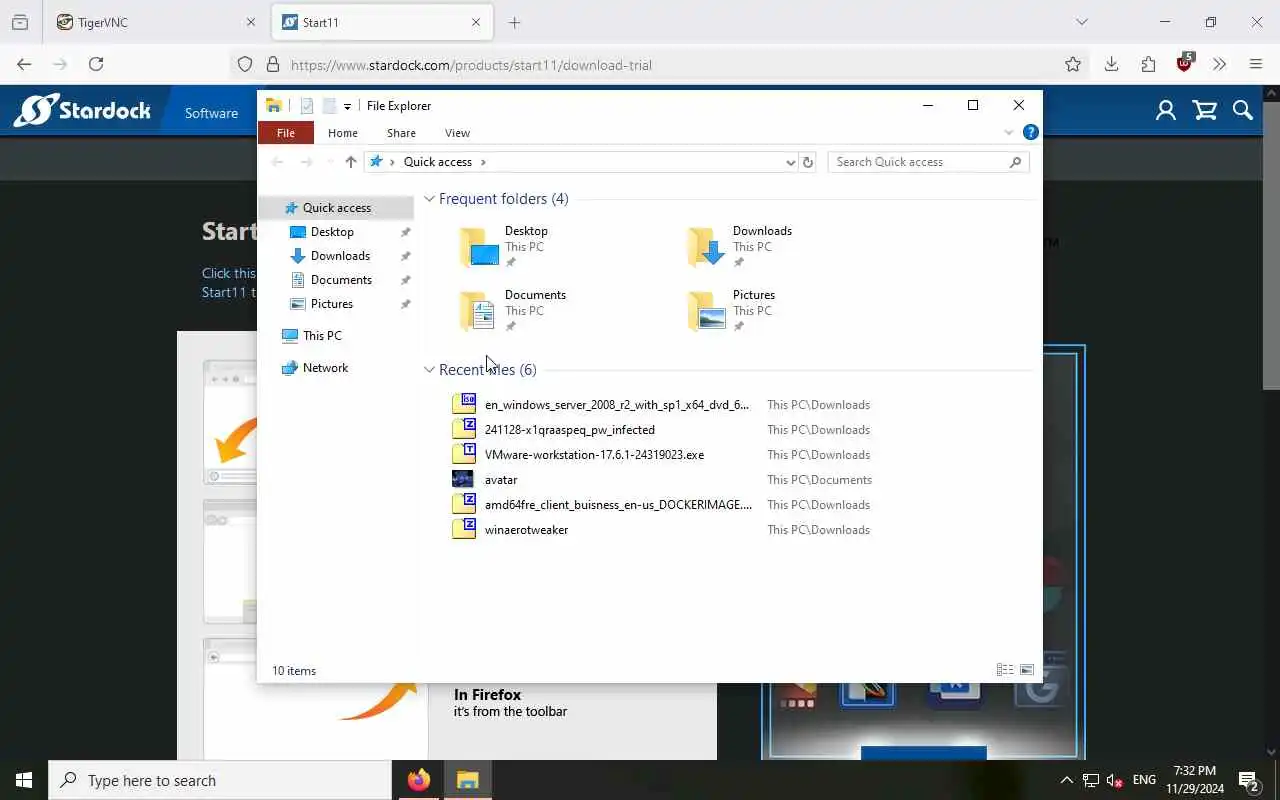This screenshot has width=1280, height=800.
Task: Switch to the Home ribbon tab
Action: [x=343, y=133]
